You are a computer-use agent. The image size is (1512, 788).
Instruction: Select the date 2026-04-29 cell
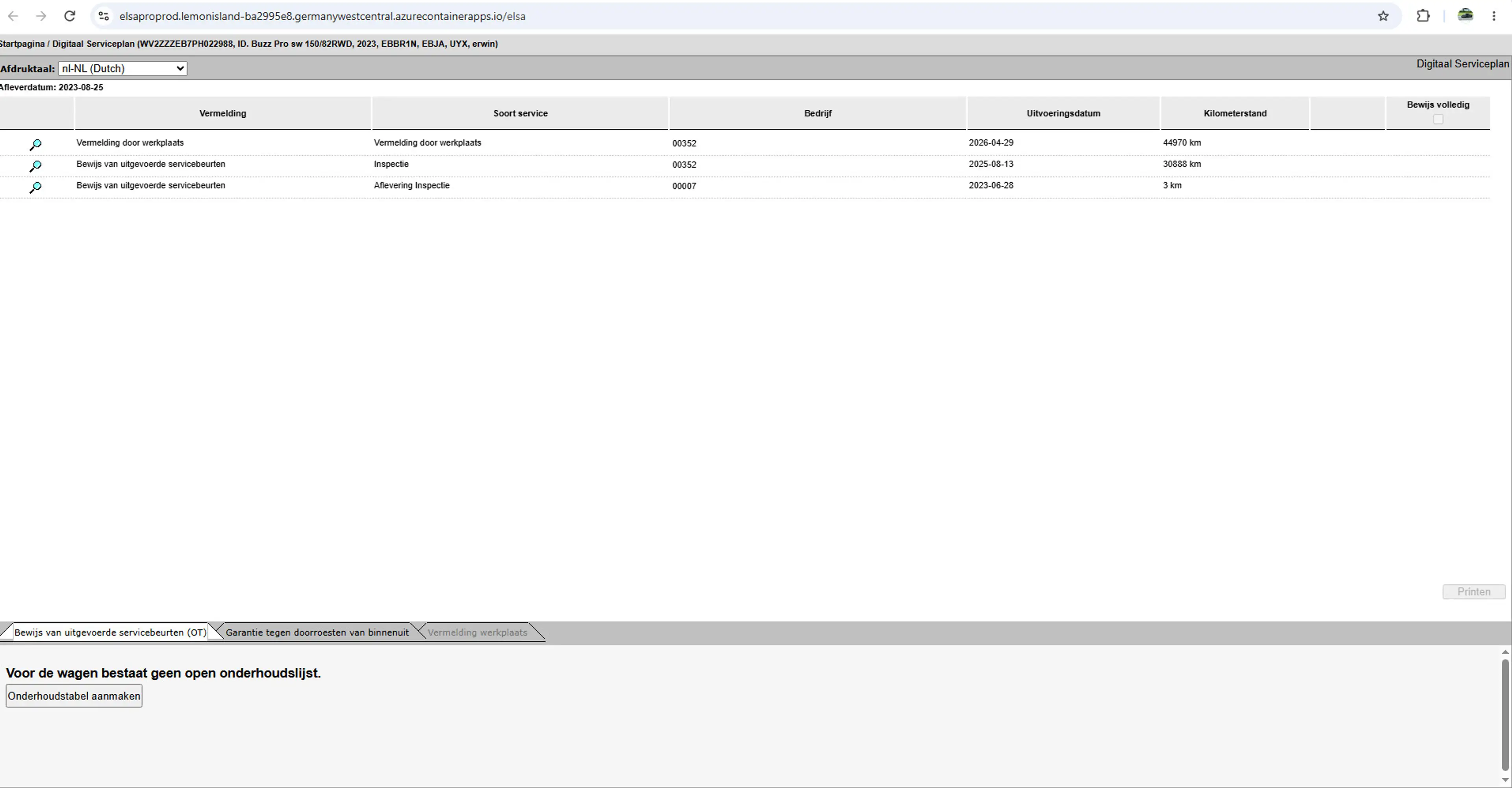[991, 143]
